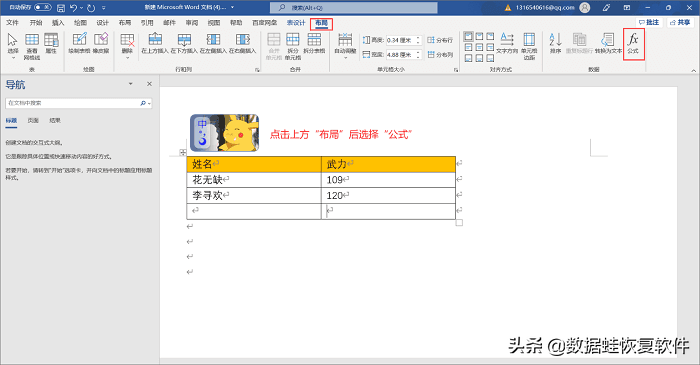Click the title bar 搜索 search box
Viewport: 700px width, 365px height.
(354, 8)
